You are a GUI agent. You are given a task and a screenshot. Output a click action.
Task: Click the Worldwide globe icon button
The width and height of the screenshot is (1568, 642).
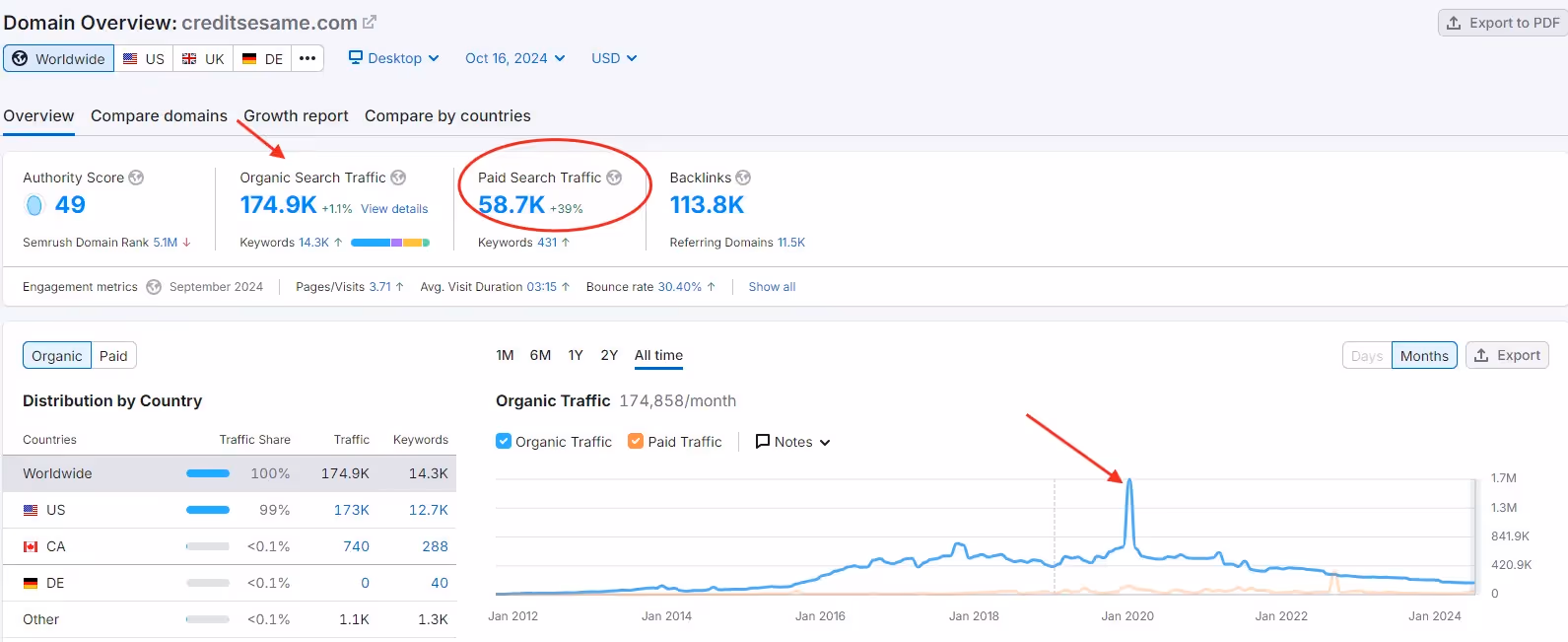point(58,58)
